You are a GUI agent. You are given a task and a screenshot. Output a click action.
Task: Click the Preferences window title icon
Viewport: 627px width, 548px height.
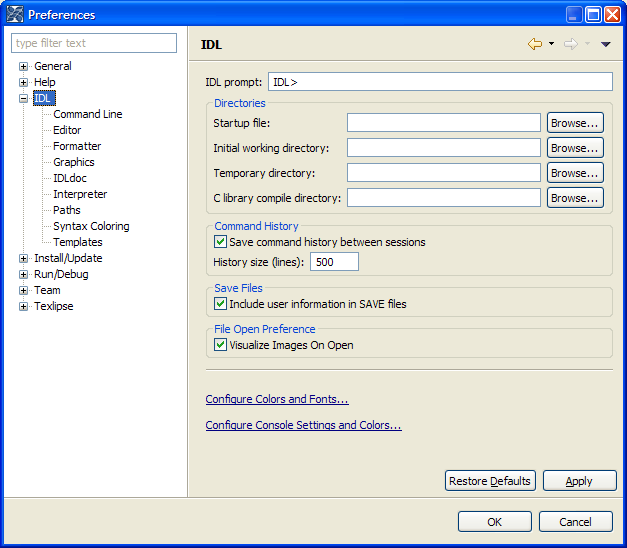pos(15,14)
